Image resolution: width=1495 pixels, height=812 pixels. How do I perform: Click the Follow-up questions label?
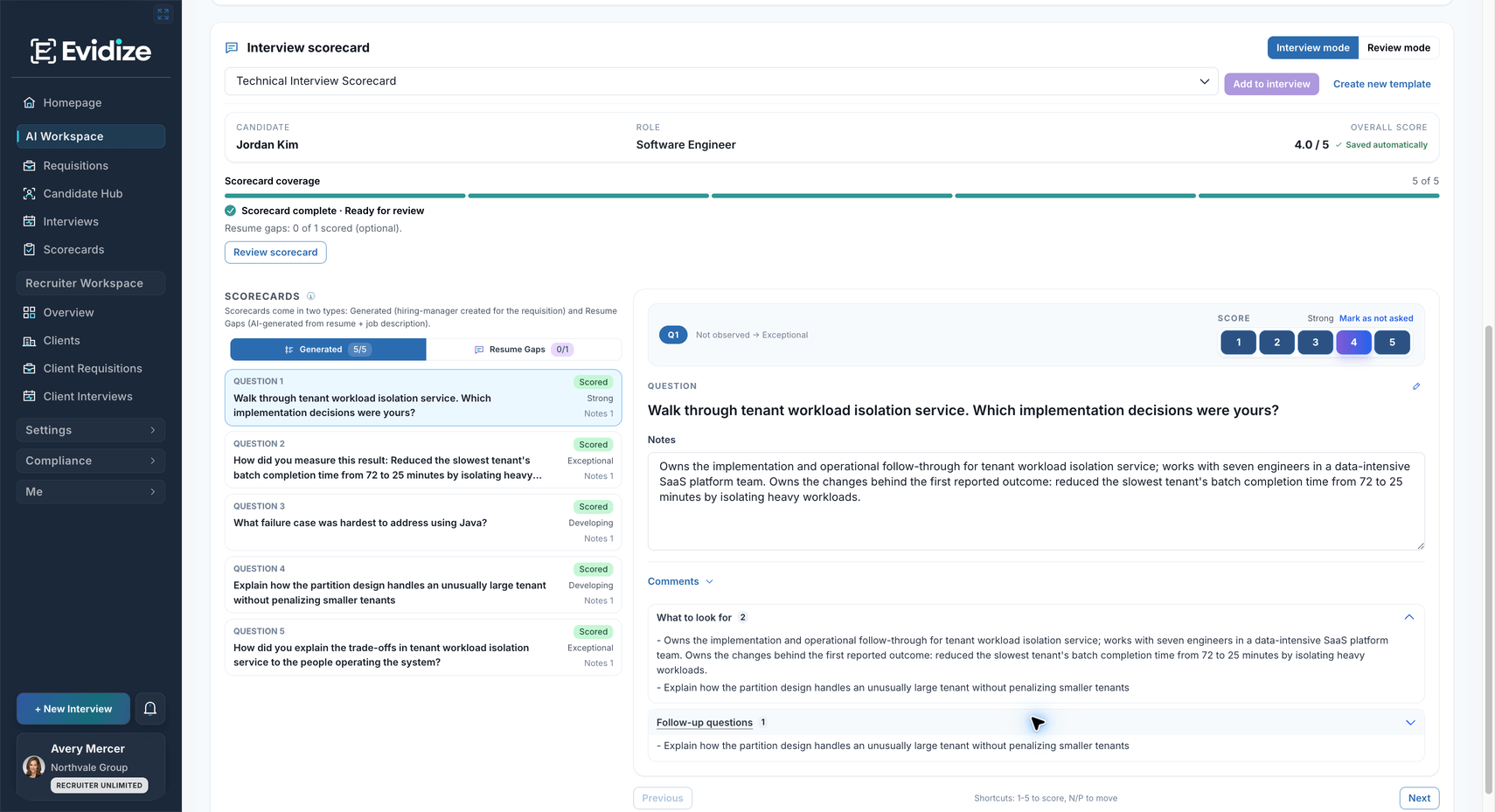pos(704,723)
